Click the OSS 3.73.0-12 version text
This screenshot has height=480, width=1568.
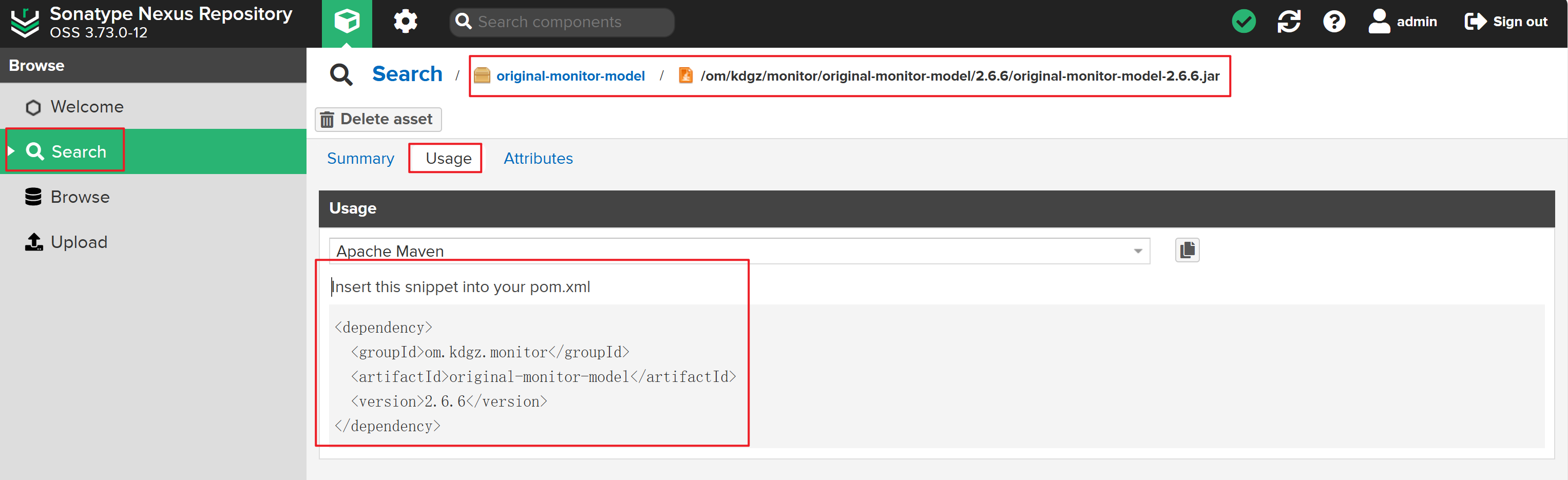[99, 33]
